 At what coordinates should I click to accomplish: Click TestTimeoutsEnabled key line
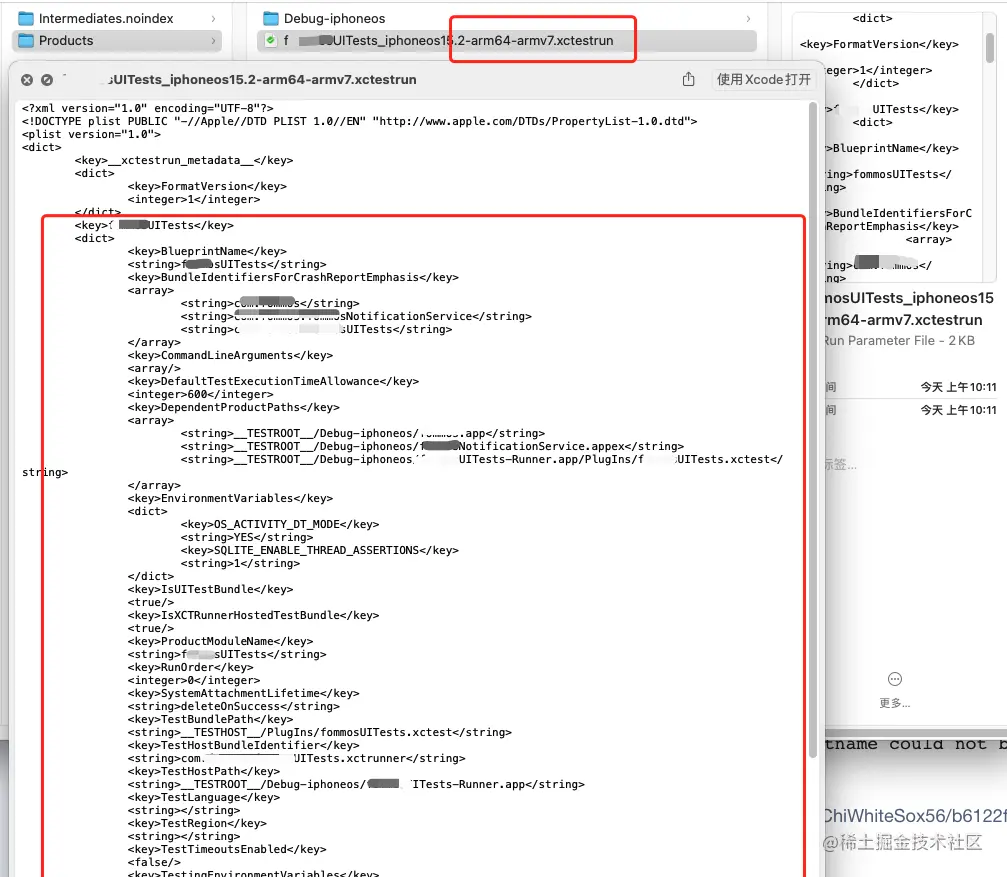pos(227,849)
